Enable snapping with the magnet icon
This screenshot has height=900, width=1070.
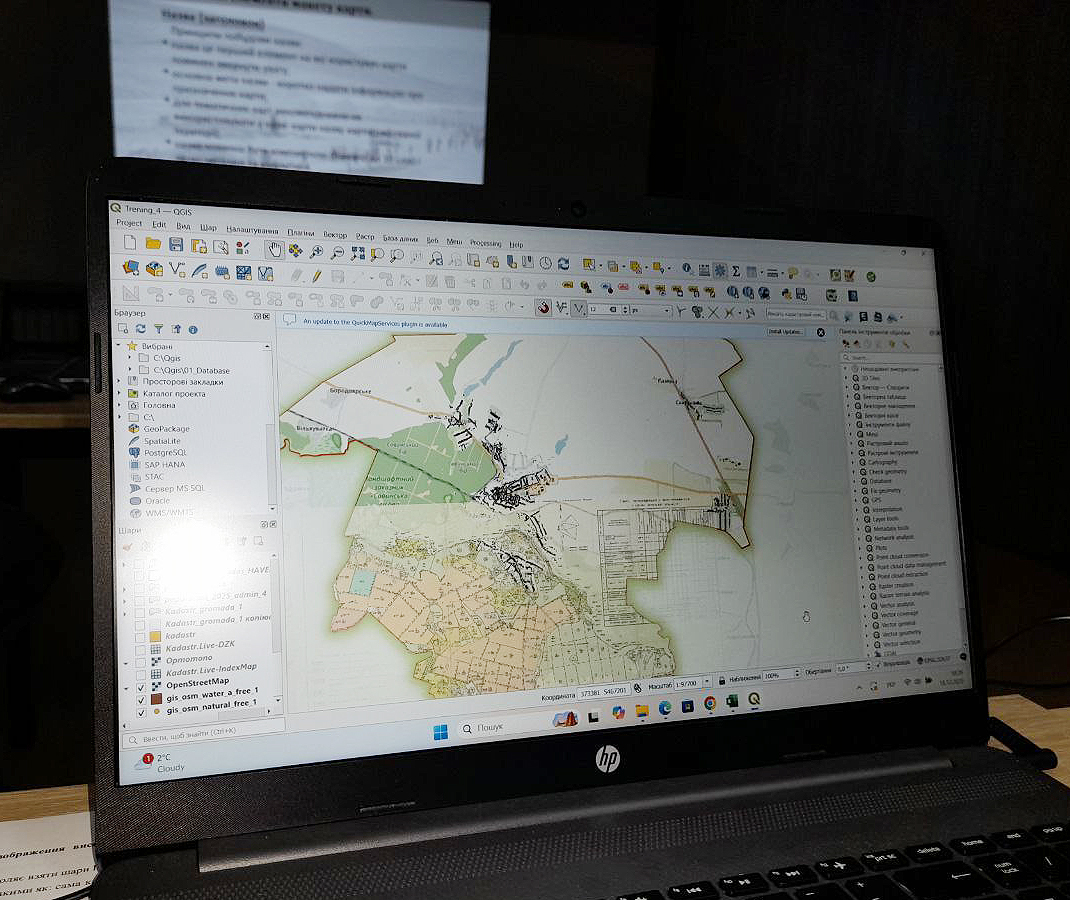(543, 307)
